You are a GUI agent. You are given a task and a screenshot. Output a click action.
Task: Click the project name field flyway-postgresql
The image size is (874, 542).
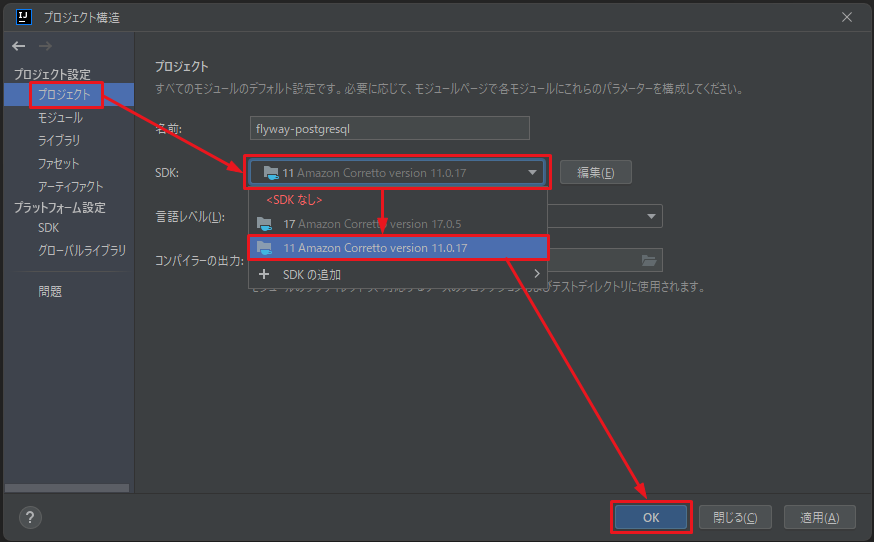click(390, 129)
